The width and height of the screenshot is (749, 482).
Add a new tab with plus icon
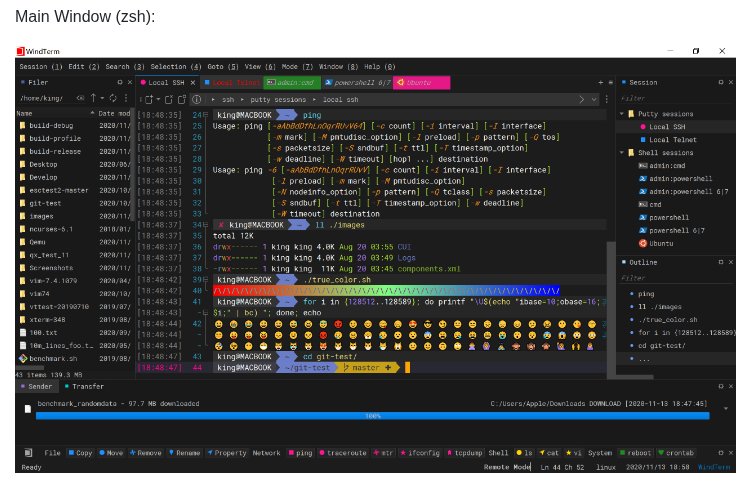pos(600,83)
